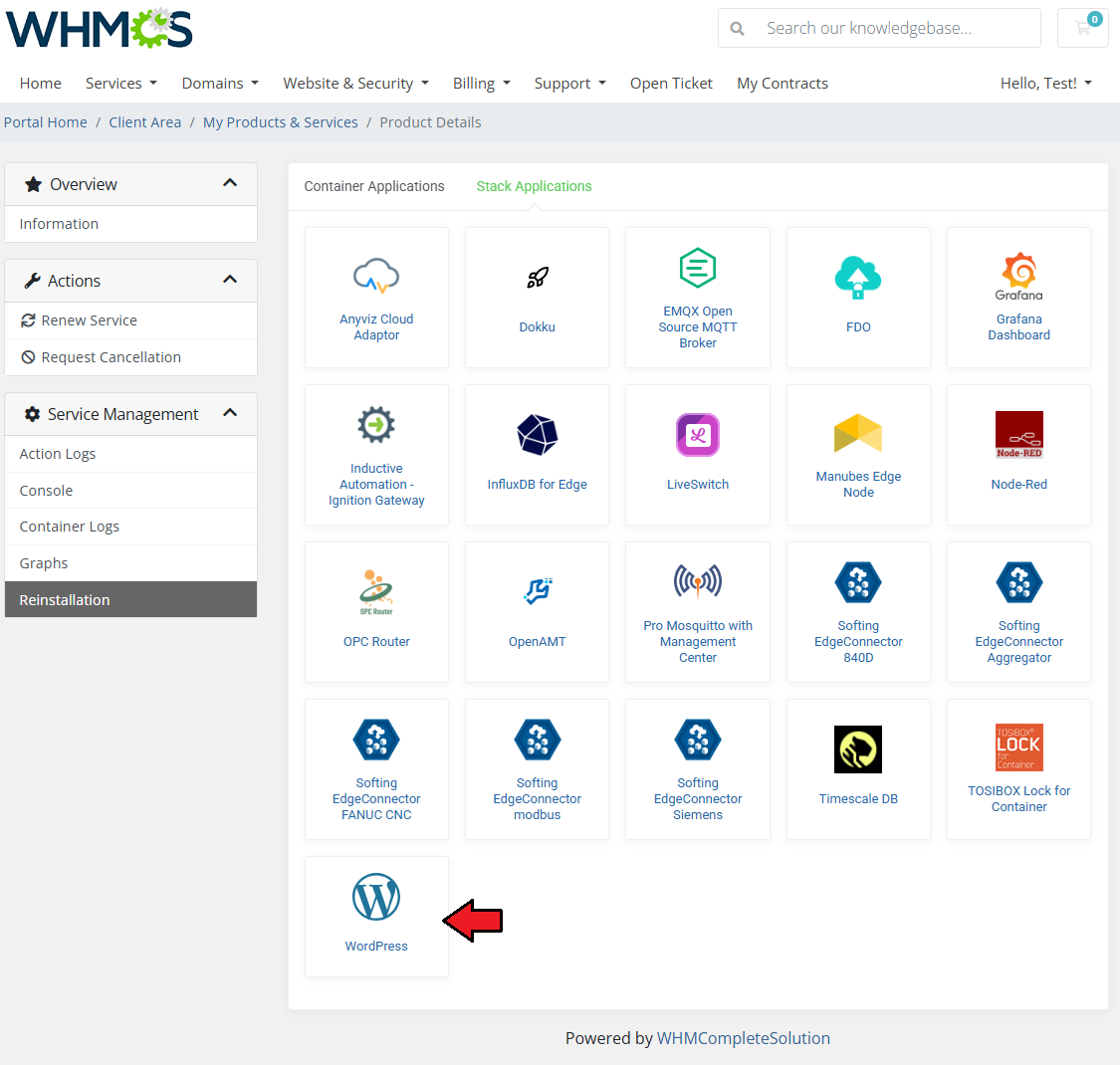Select the Softing EdgeConnector 840D icon

pyautogui.click(x=858, y=583)
